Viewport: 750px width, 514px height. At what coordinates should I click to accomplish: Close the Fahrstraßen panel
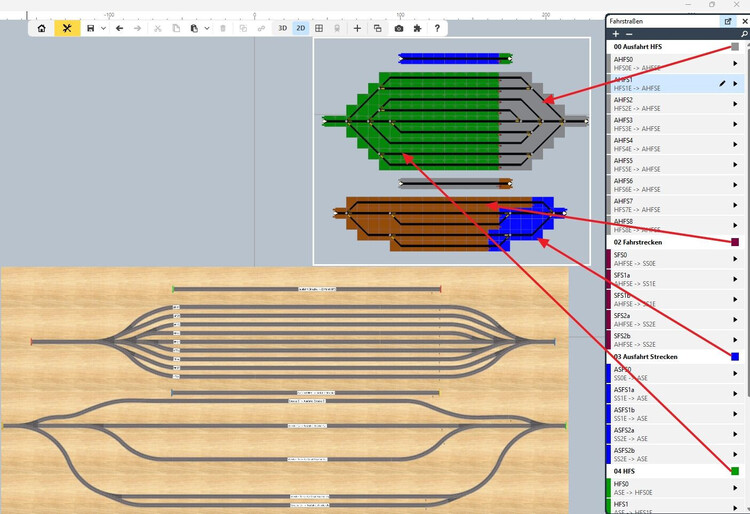tap(745, 21)
